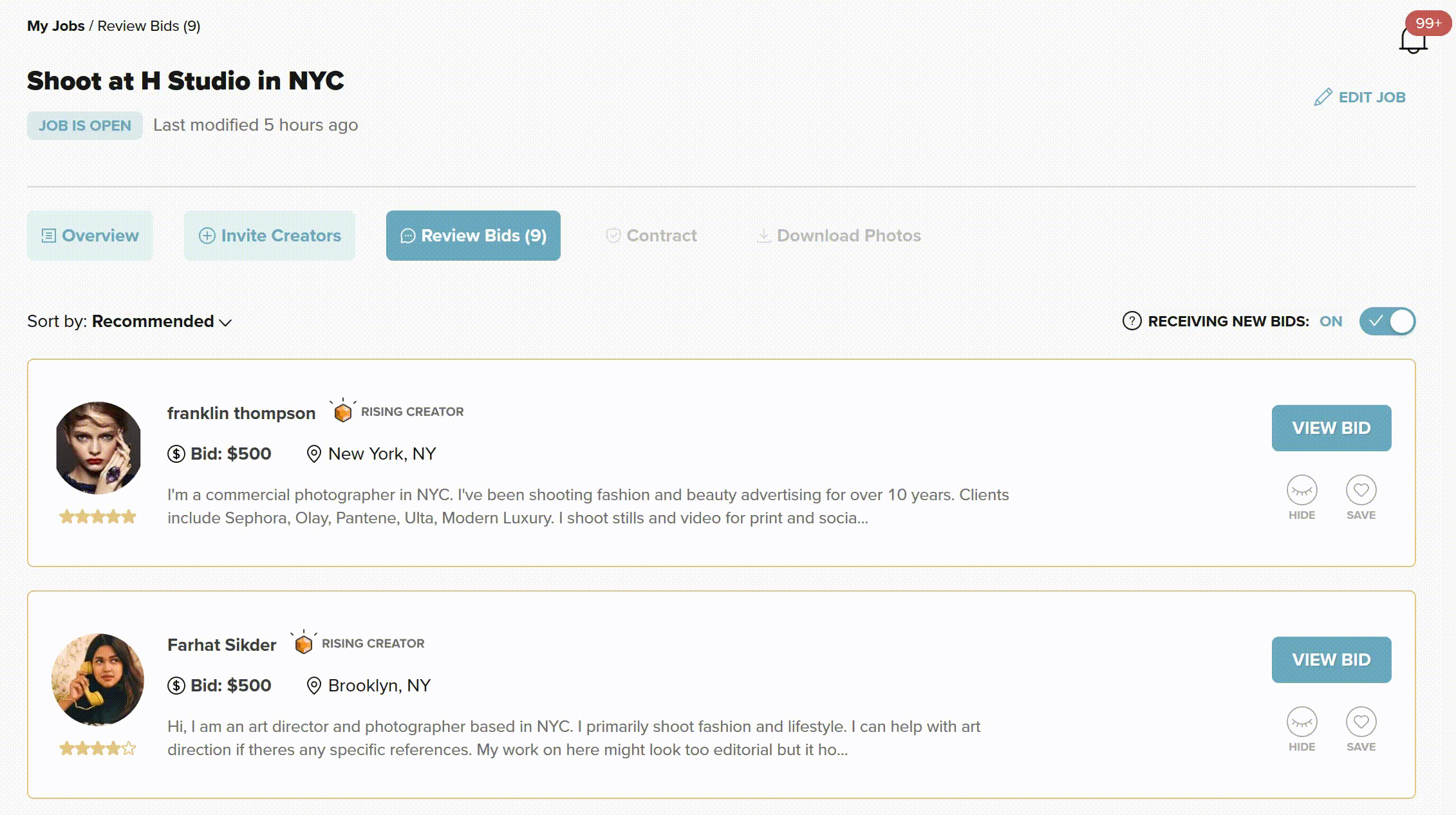Click the location pin icon for Franklin Thompson
Screen dimensions: 1456x815
314,454
